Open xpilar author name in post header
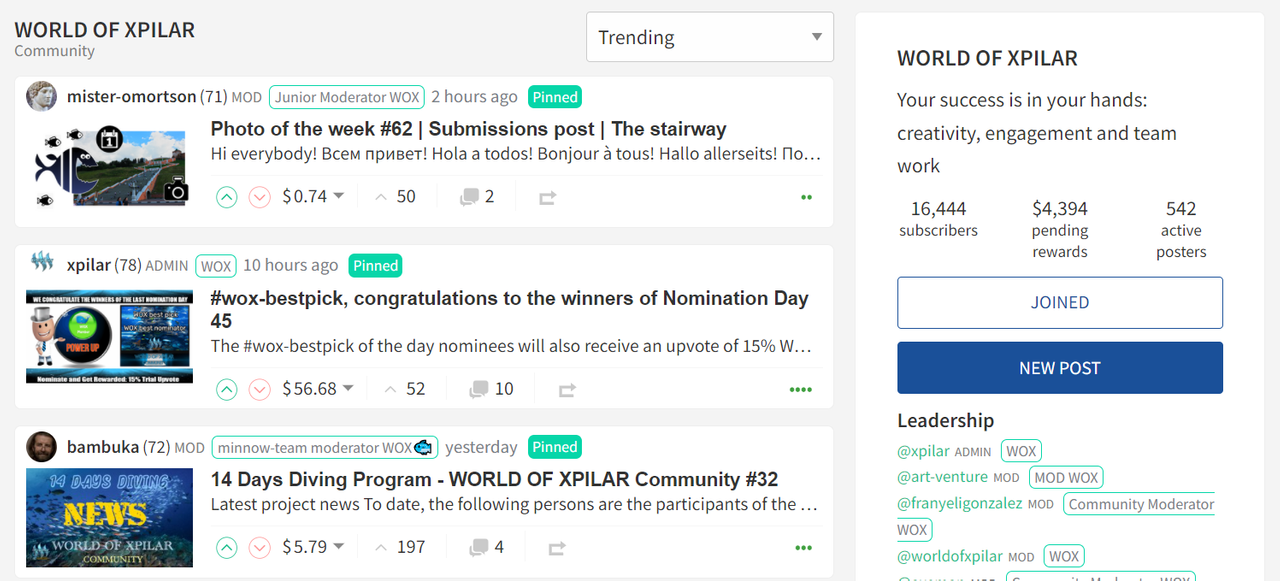The width and height of the screenshot is (1280, 581). 89,265
